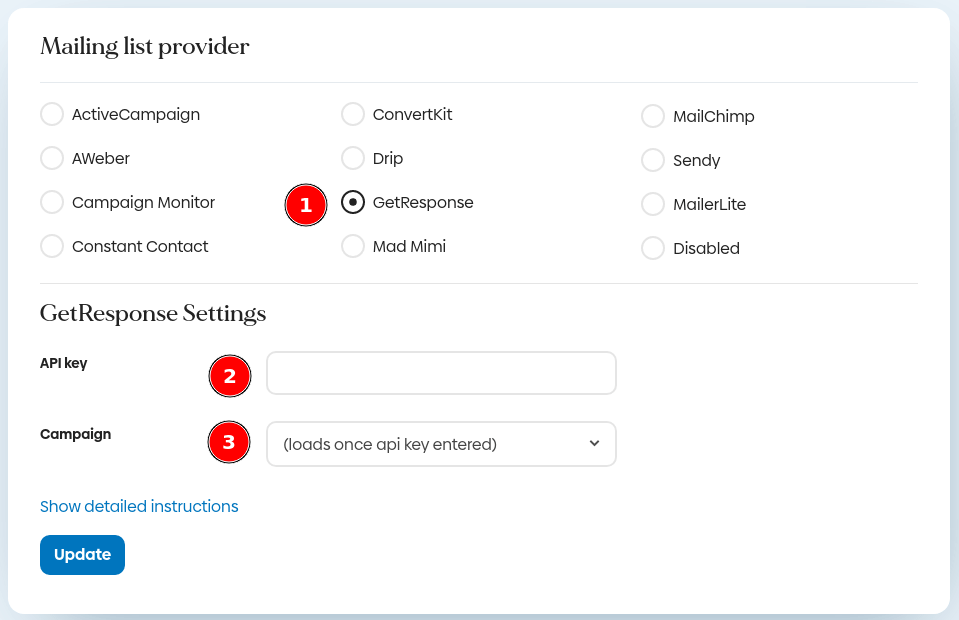Click the red step 1 marker
The height and width of the screenshot is (620, 959).
click(306, 205)
